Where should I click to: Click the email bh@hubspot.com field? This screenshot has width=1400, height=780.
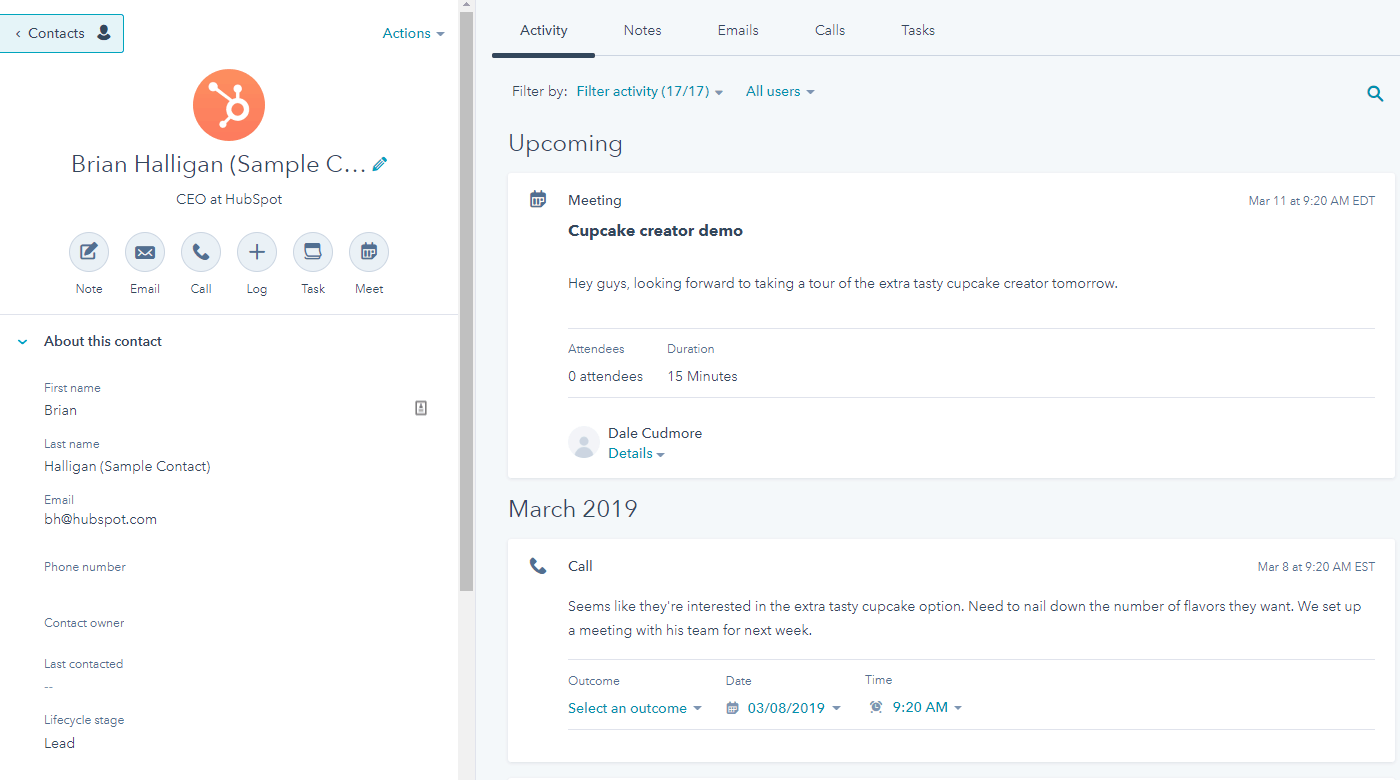pos(100,519)
